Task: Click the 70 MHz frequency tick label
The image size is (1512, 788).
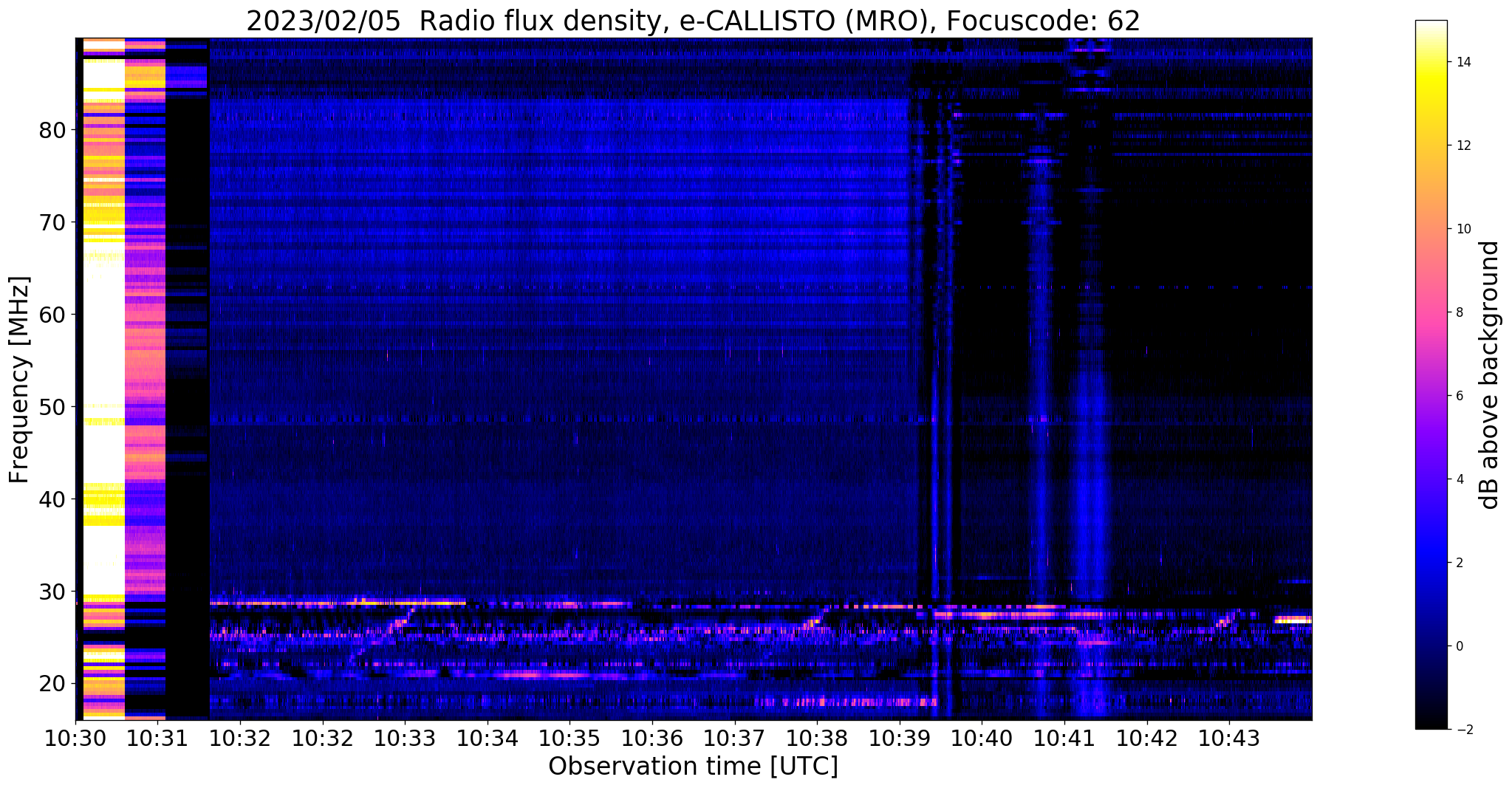Action: pos(52,222)
